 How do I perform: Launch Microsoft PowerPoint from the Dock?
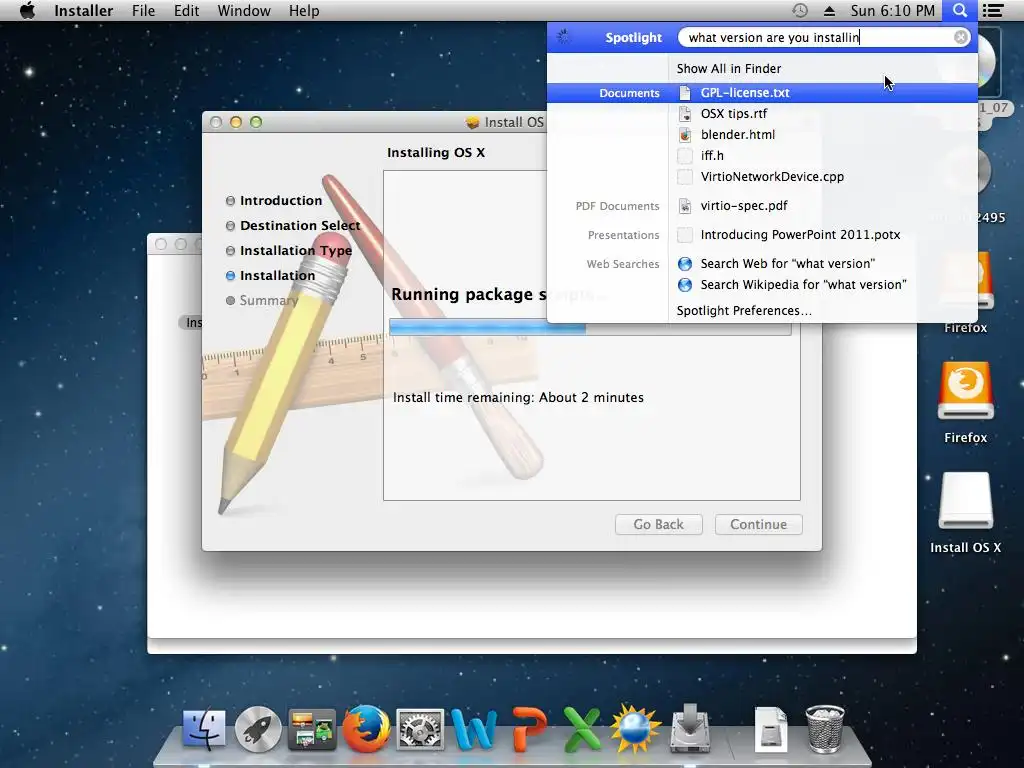(528, 729)
